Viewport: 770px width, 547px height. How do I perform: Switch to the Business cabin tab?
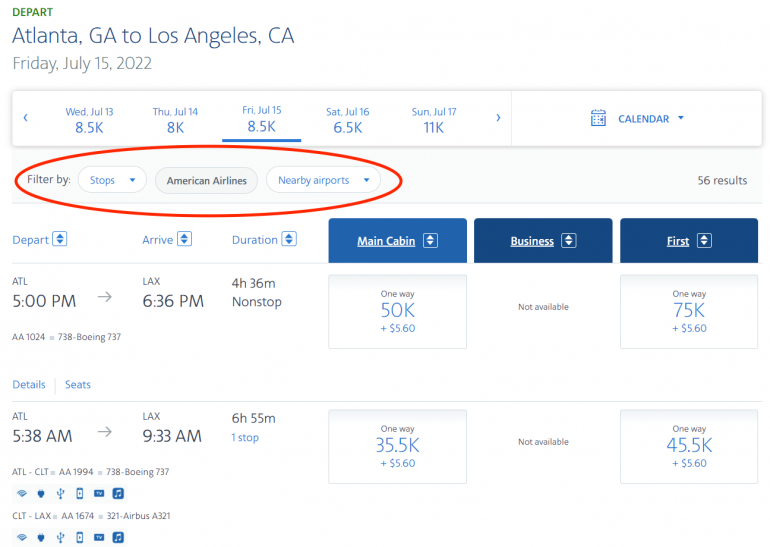[539, 241]
